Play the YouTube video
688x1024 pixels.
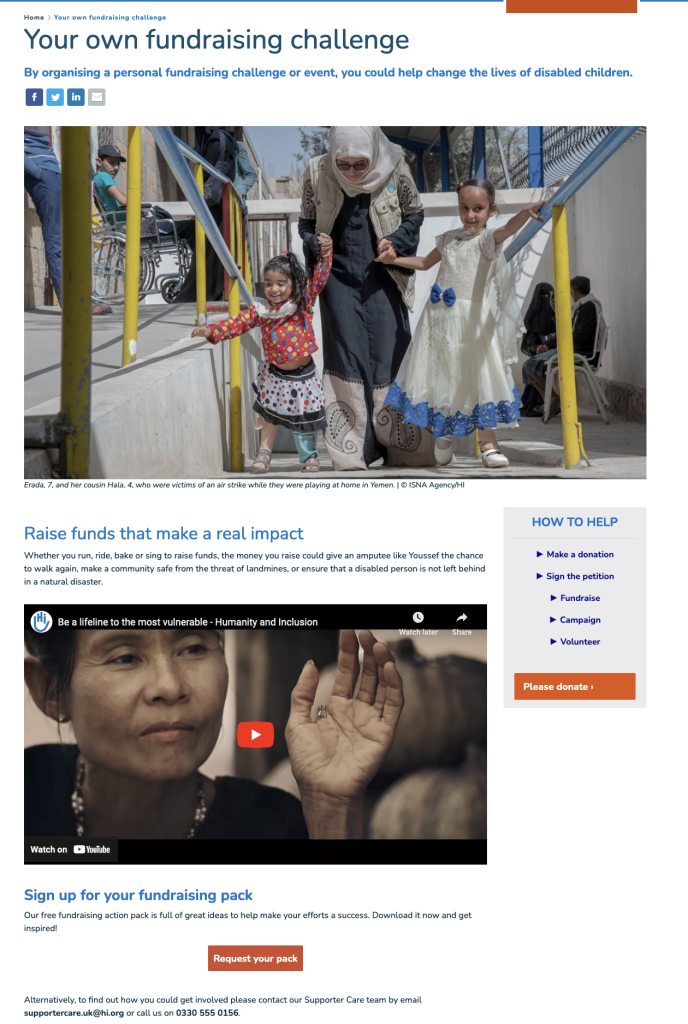tap(255, 735)
